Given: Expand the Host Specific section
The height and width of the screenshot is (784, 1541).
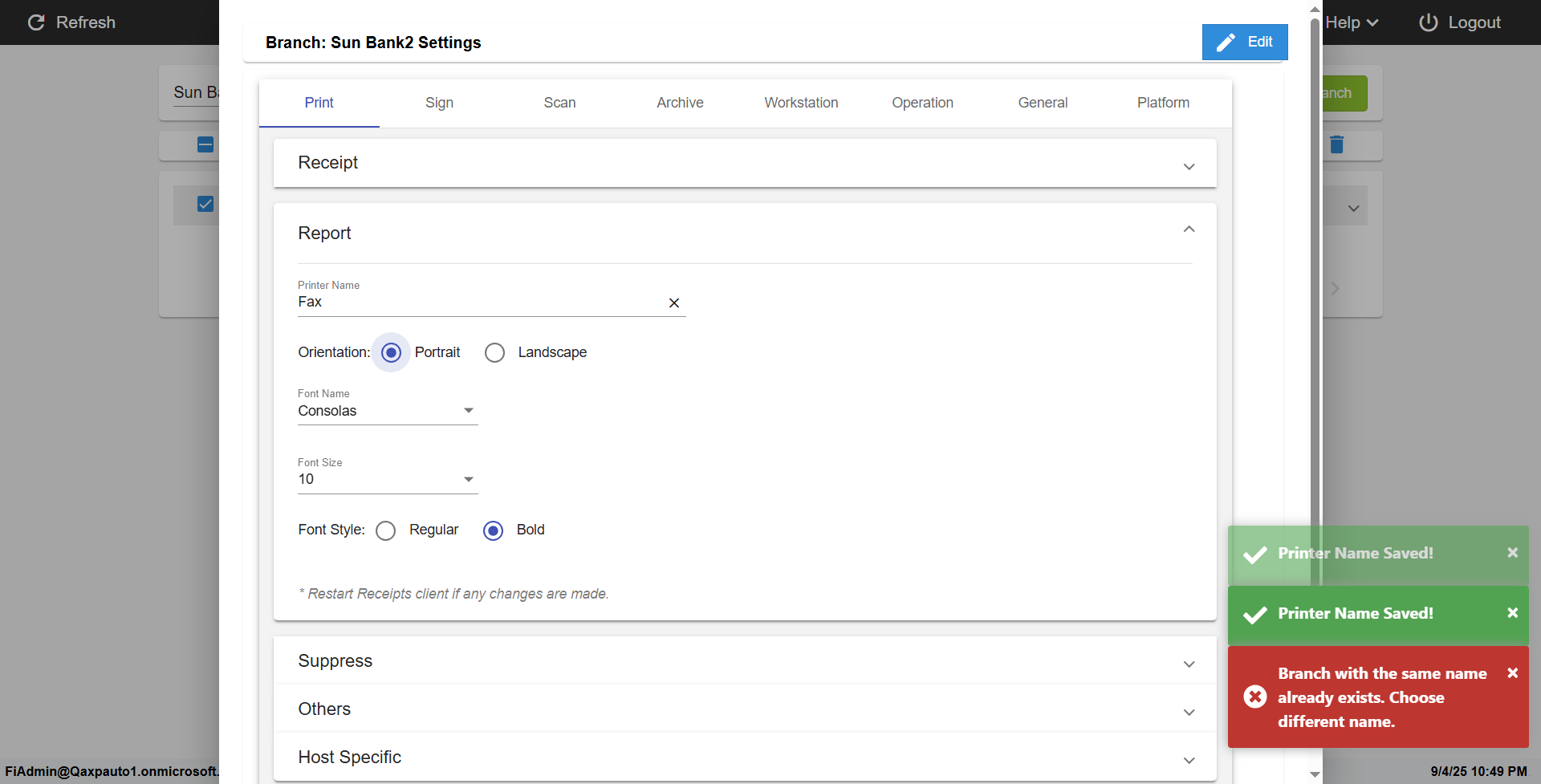Looking at the screenshot, I should (x=1189, y=759).
